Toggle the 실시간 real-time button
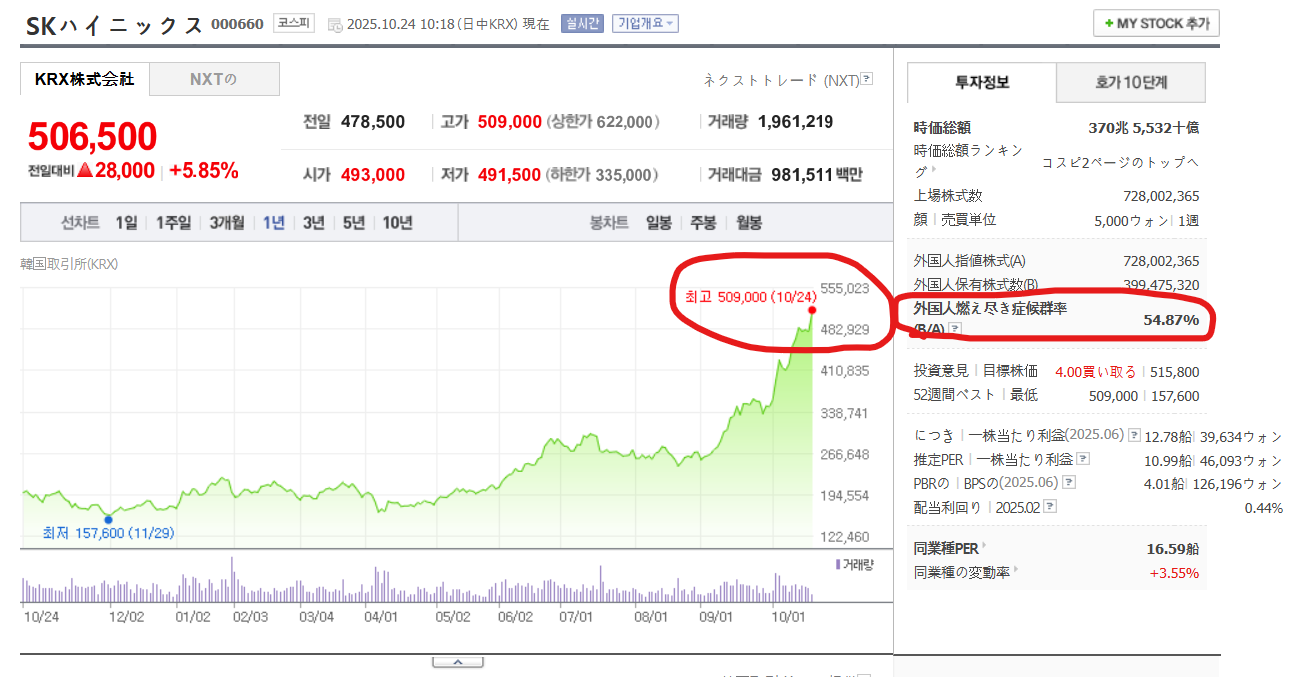1308x677 pixels. click(583, 23)
